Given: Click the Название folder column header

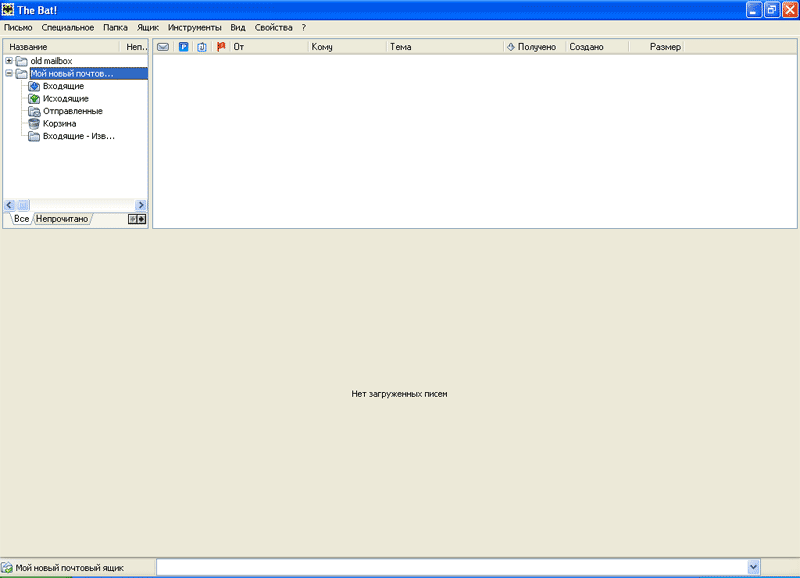Looking at the screenshot, I should 61,47.
